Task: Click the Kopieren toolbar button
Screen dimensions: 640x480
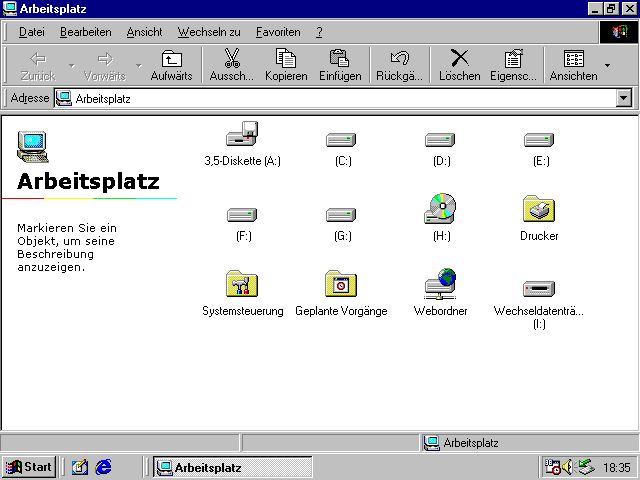Action: 286,65
